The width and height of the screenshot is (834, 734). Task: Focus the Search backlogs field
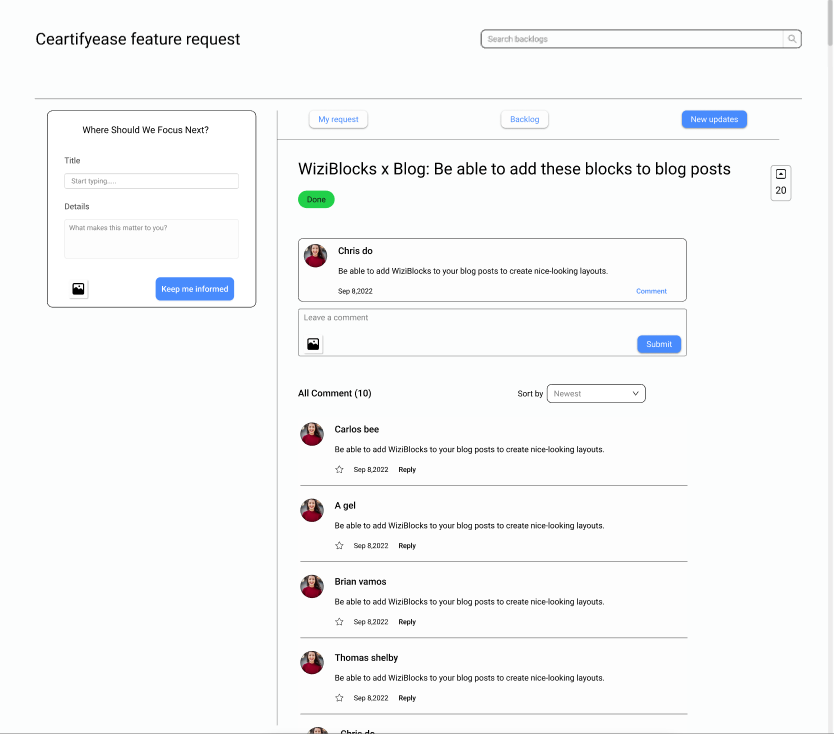[632, 39]
